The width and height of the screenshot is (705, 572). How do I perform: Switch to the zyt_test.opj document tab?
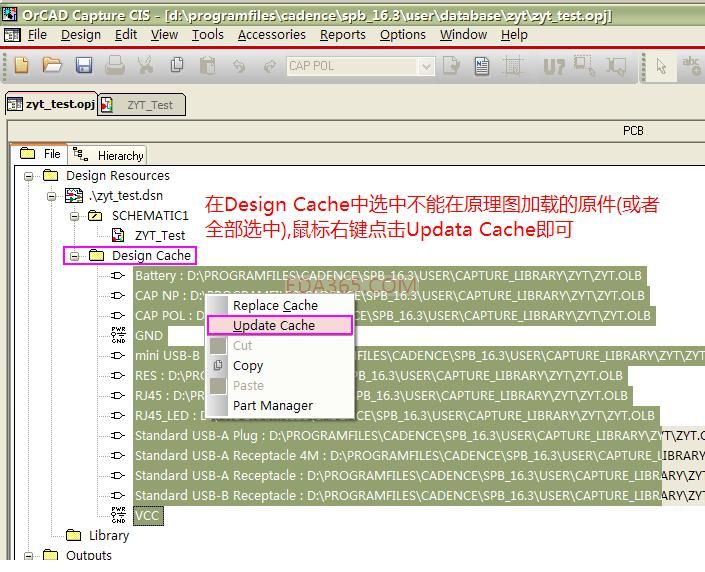[52, 104]
